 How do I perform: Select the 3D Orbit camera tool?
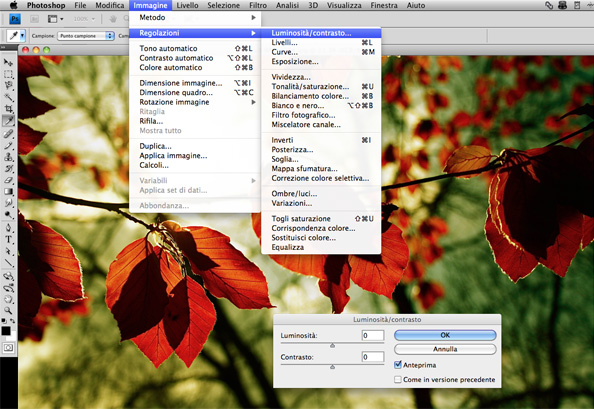8,287
